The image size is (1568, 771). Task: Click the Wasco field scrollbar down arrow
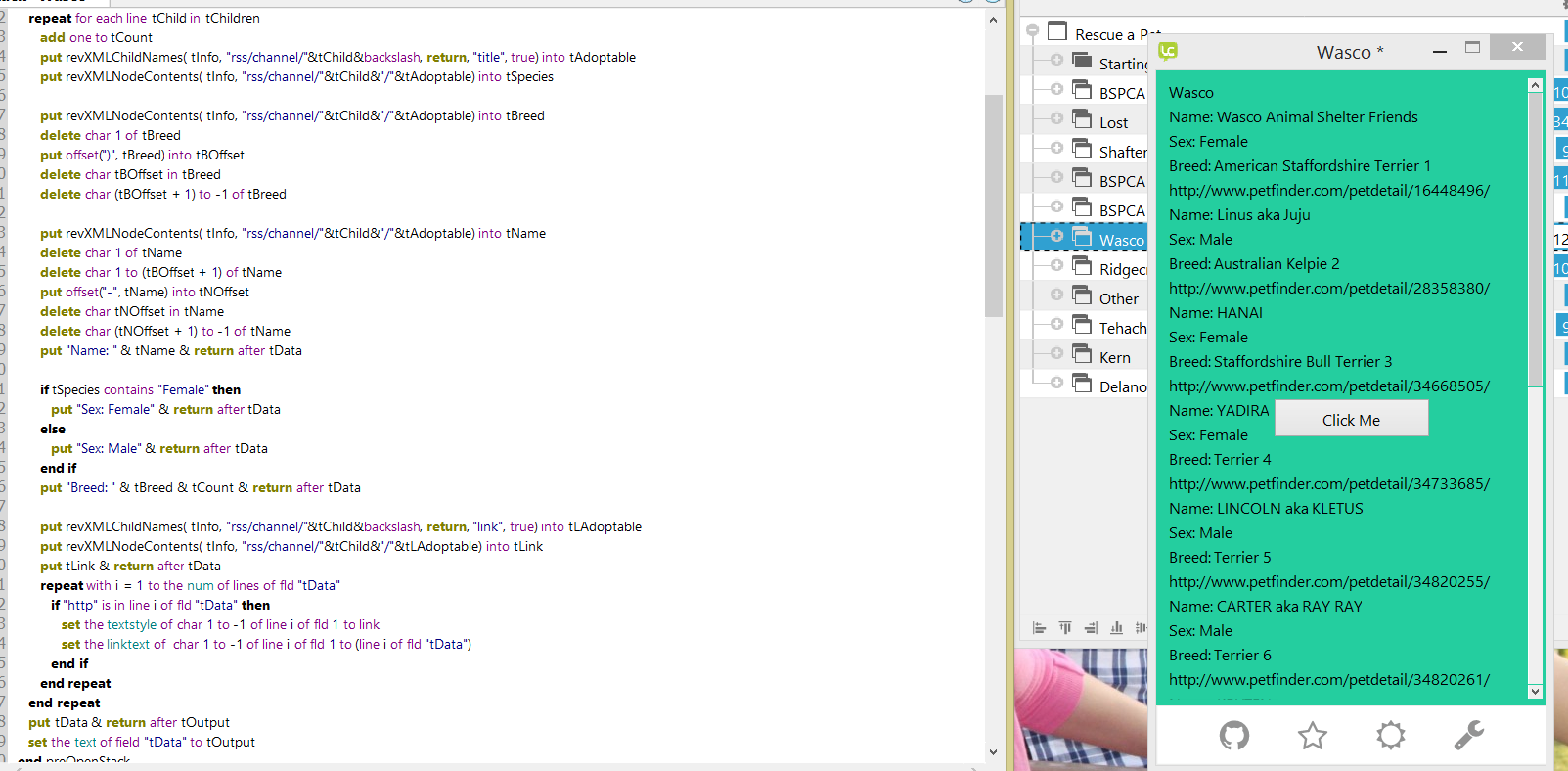1535,691
